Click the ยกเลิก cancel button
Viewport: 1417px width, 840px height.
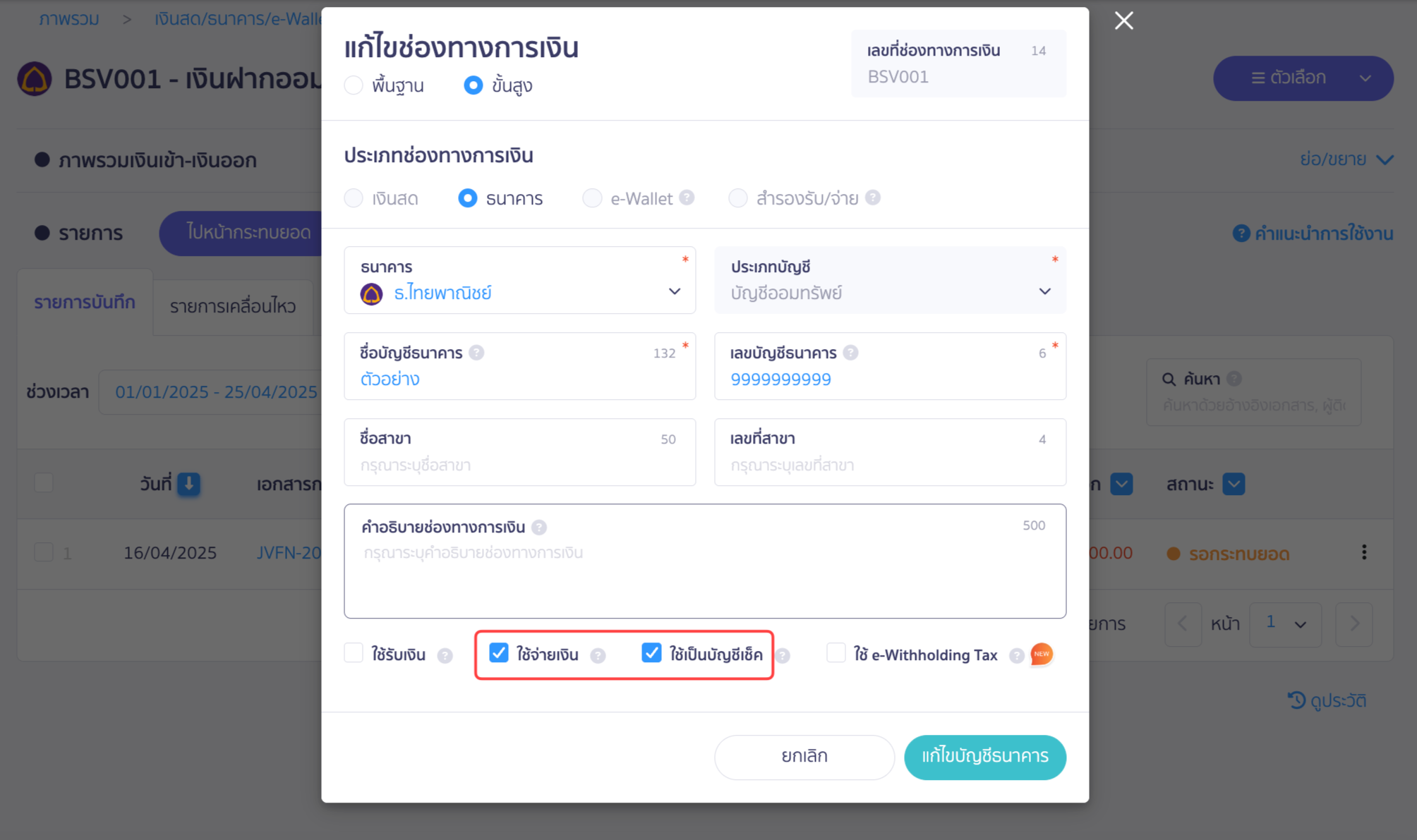(x=804, y=757)
